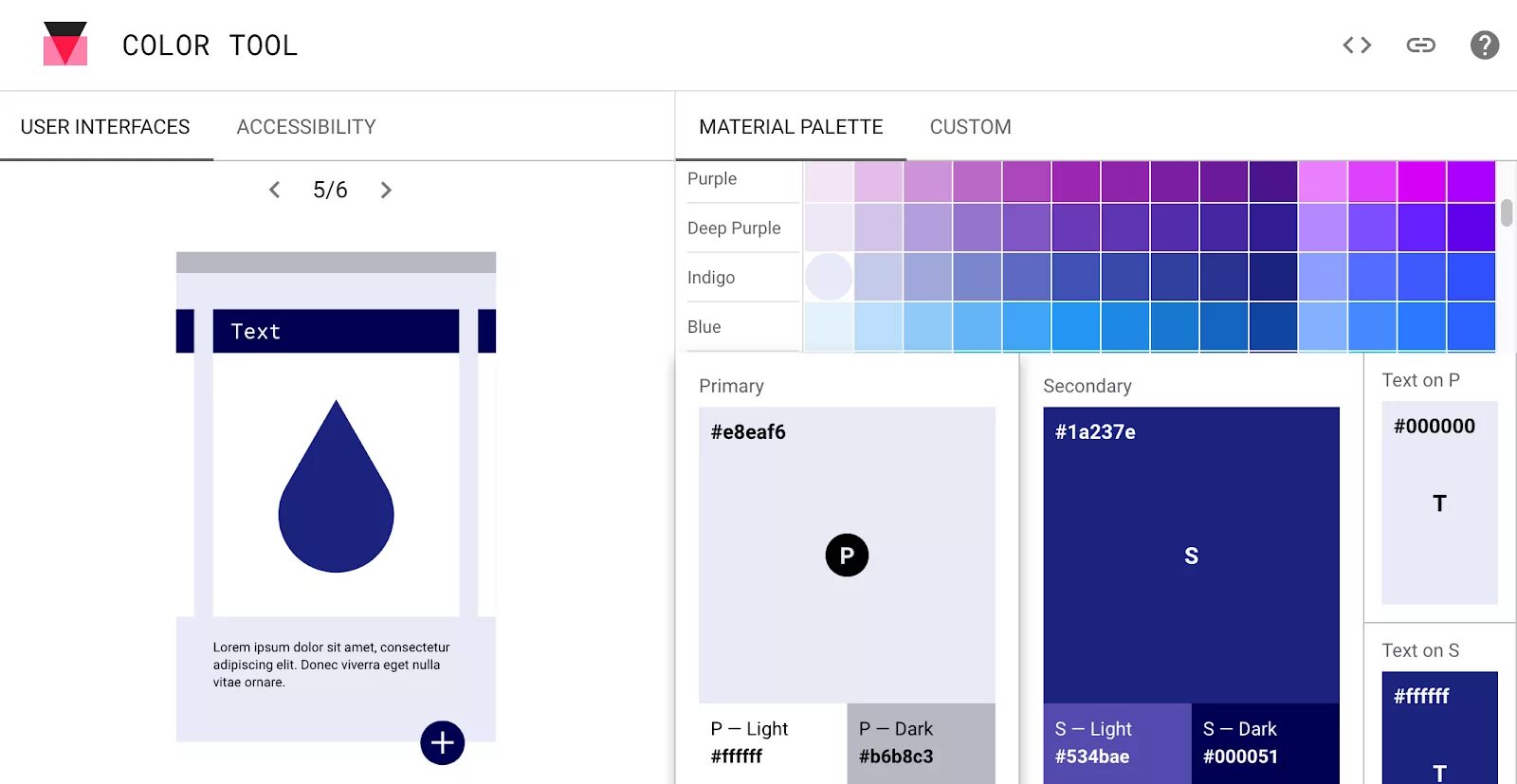Switch to Accessibility tab
The height and width of the screenshot is (784, 1517).
click(306, 127)
